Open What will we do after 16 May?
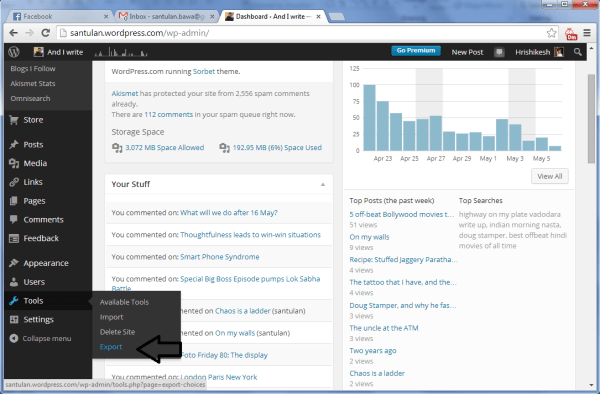This screenshot has height=394, width=600. pos(229,213)
